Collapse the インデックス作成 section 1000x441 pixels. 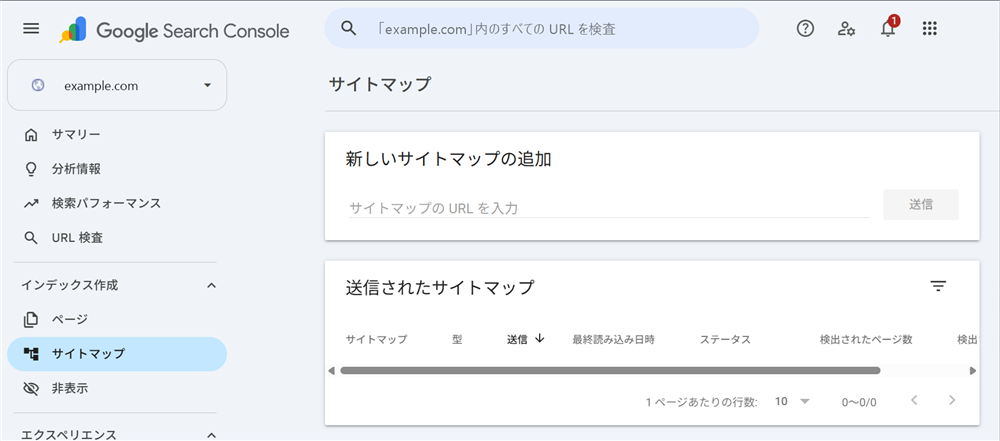pos(212,285)
